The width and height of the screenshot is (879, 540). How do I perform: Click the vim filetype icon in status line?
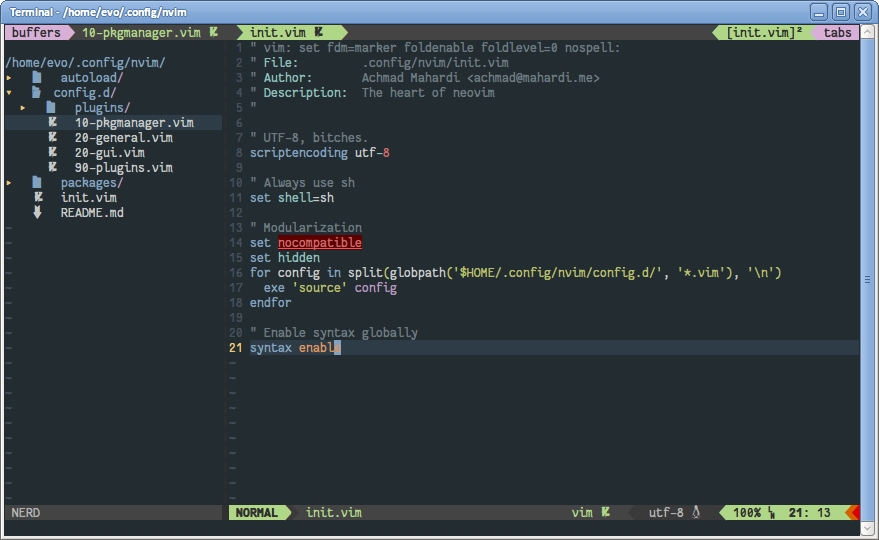tap(605, 513)
